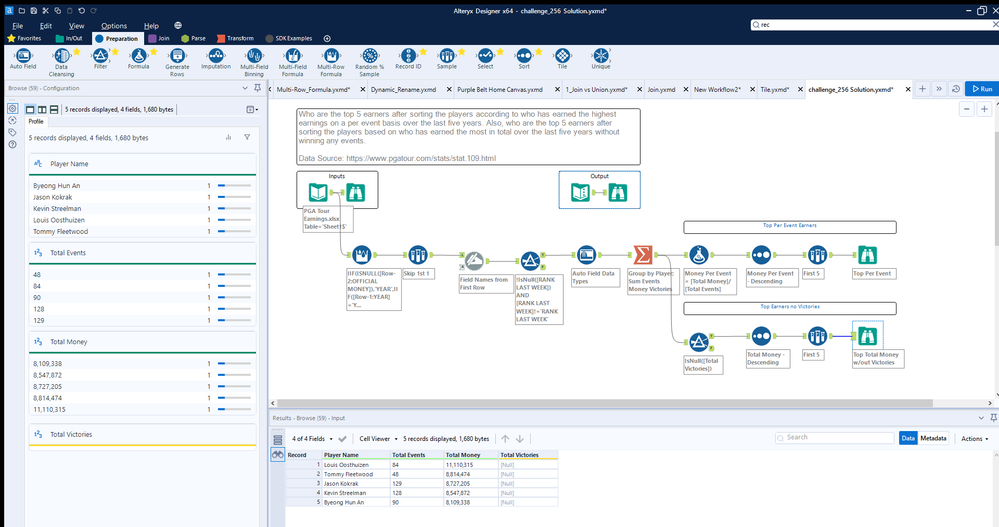This screenshot has height=527, width=999.
Task: Click the Skip 1st 1 sample node
Action: click(x=417, y=255)
